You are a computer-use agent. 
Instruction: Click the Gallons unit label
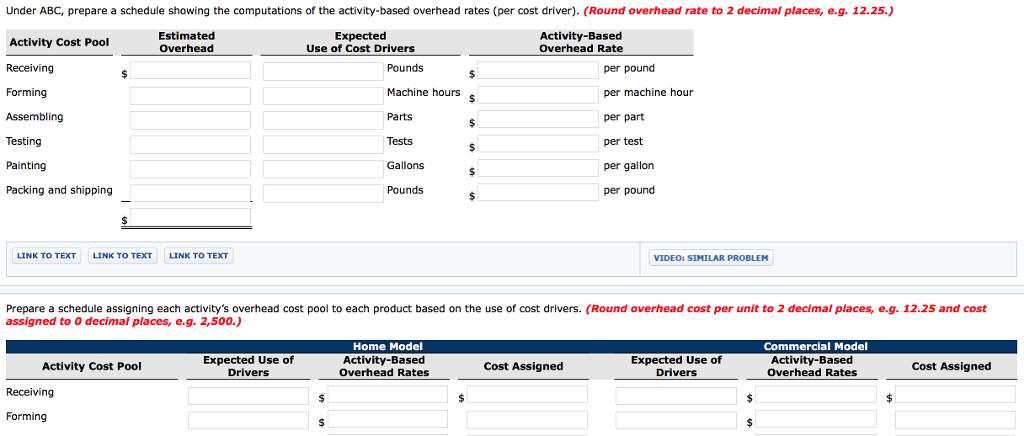[x=405, y=166]
